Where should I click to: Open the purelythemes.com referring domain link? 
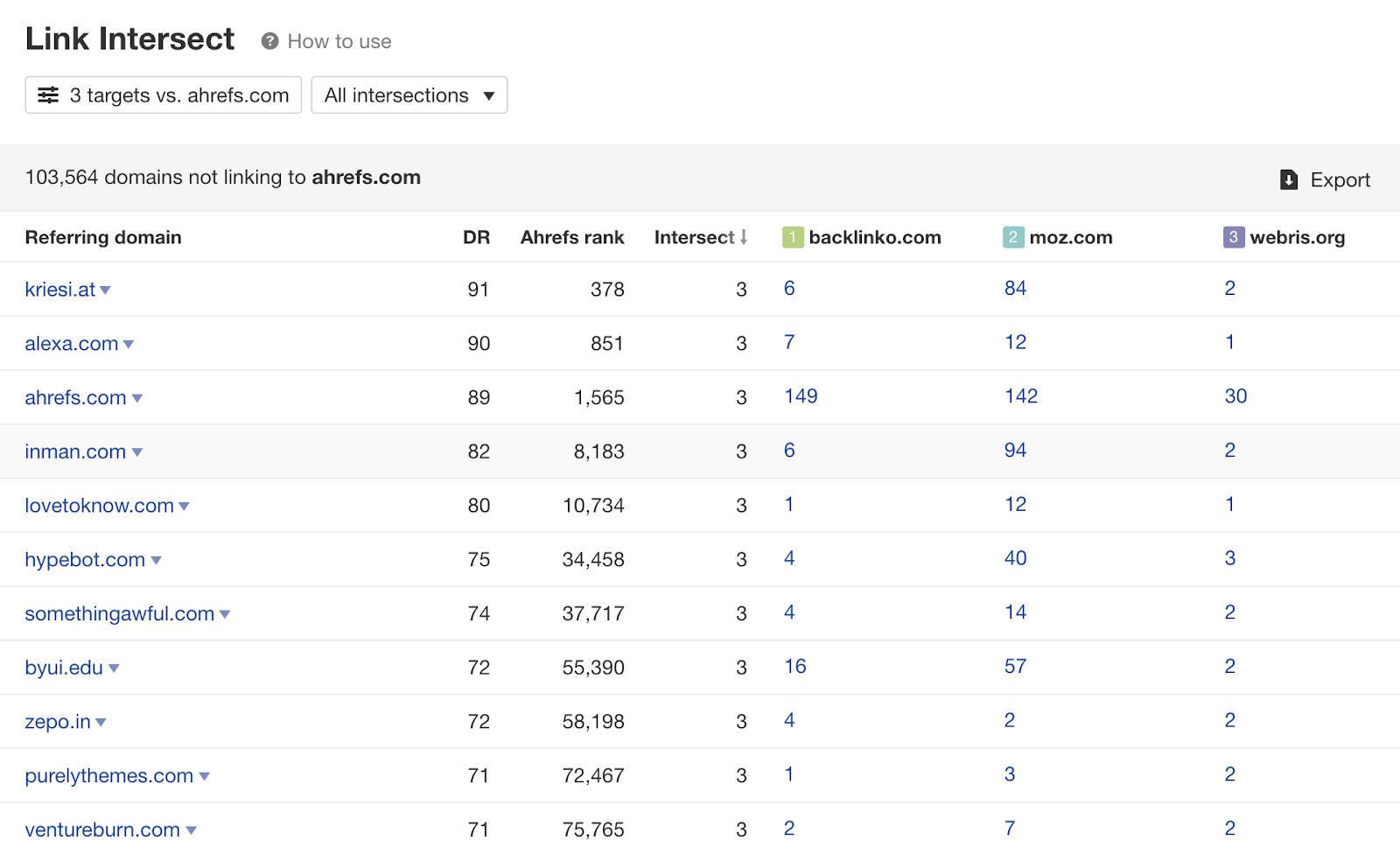[x=109, y=776]
